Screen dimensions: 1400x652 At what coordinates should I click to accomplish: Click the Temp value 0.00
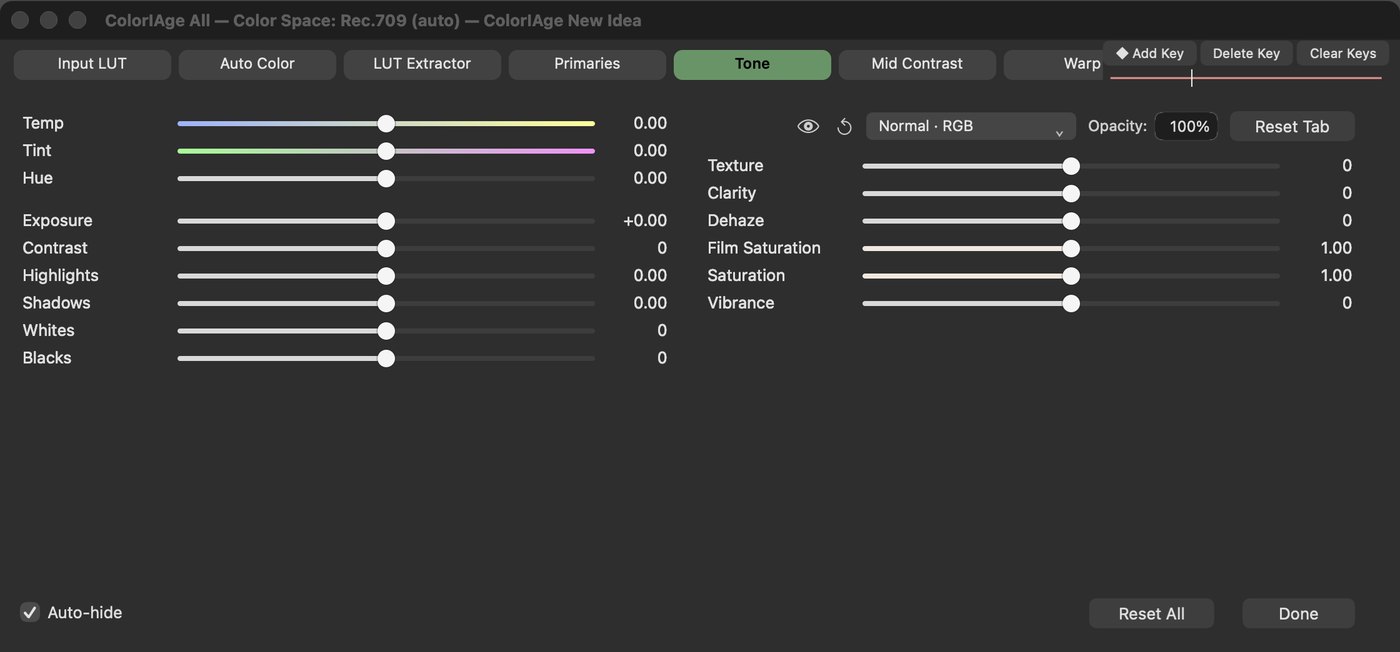pyautogui.click(x=650, y=123)
